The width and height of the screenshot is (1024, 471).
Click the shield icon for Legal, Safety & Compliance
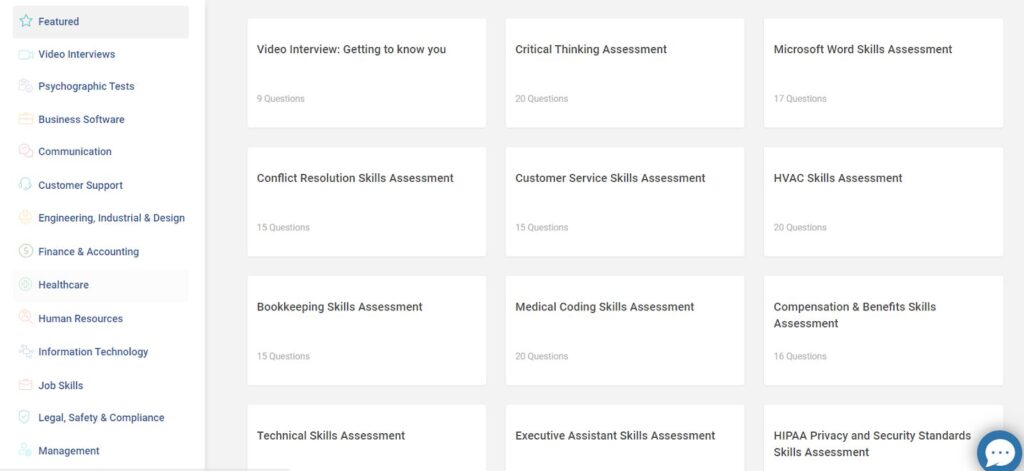25,417
